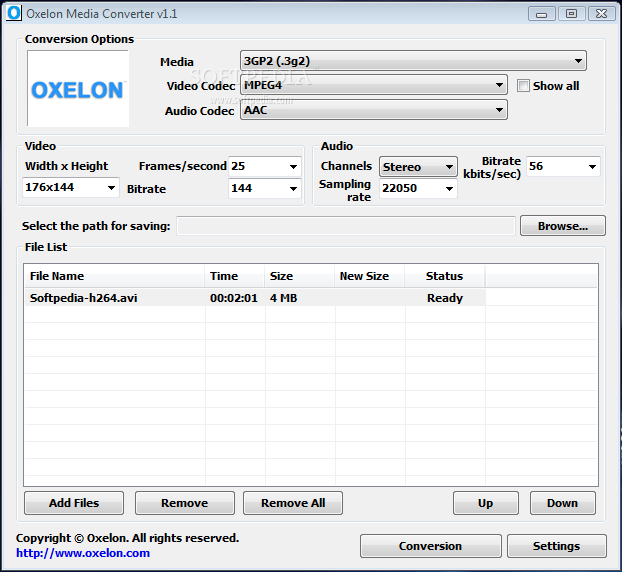Viewport: 622px width, 572px height.
Task: Open the Video Codec dropdown
Action: [x=374, y=85]
